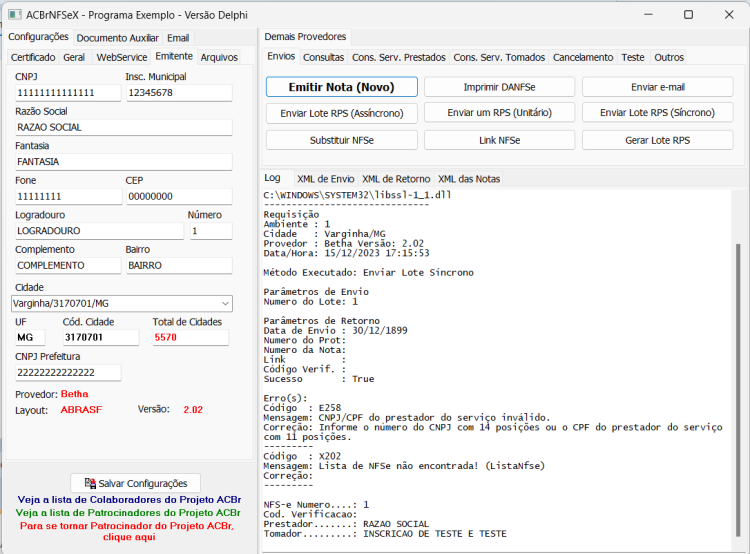
Task: Open the Colaboradores do Projeto ACBr link
Action: click(x=129, y=499)
